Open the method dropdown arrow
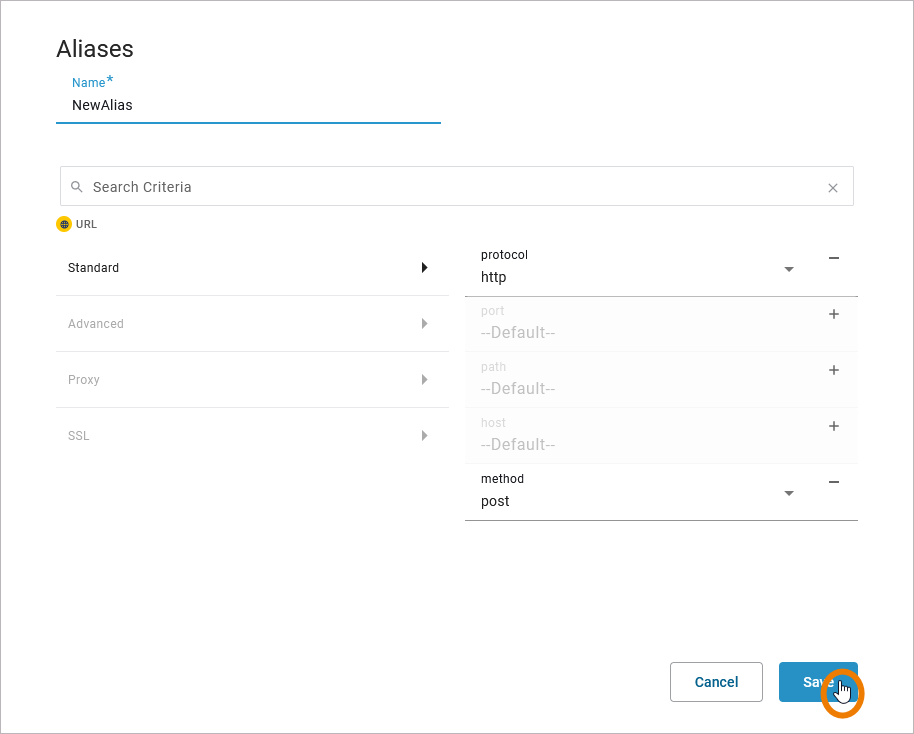 click(789, 493)
